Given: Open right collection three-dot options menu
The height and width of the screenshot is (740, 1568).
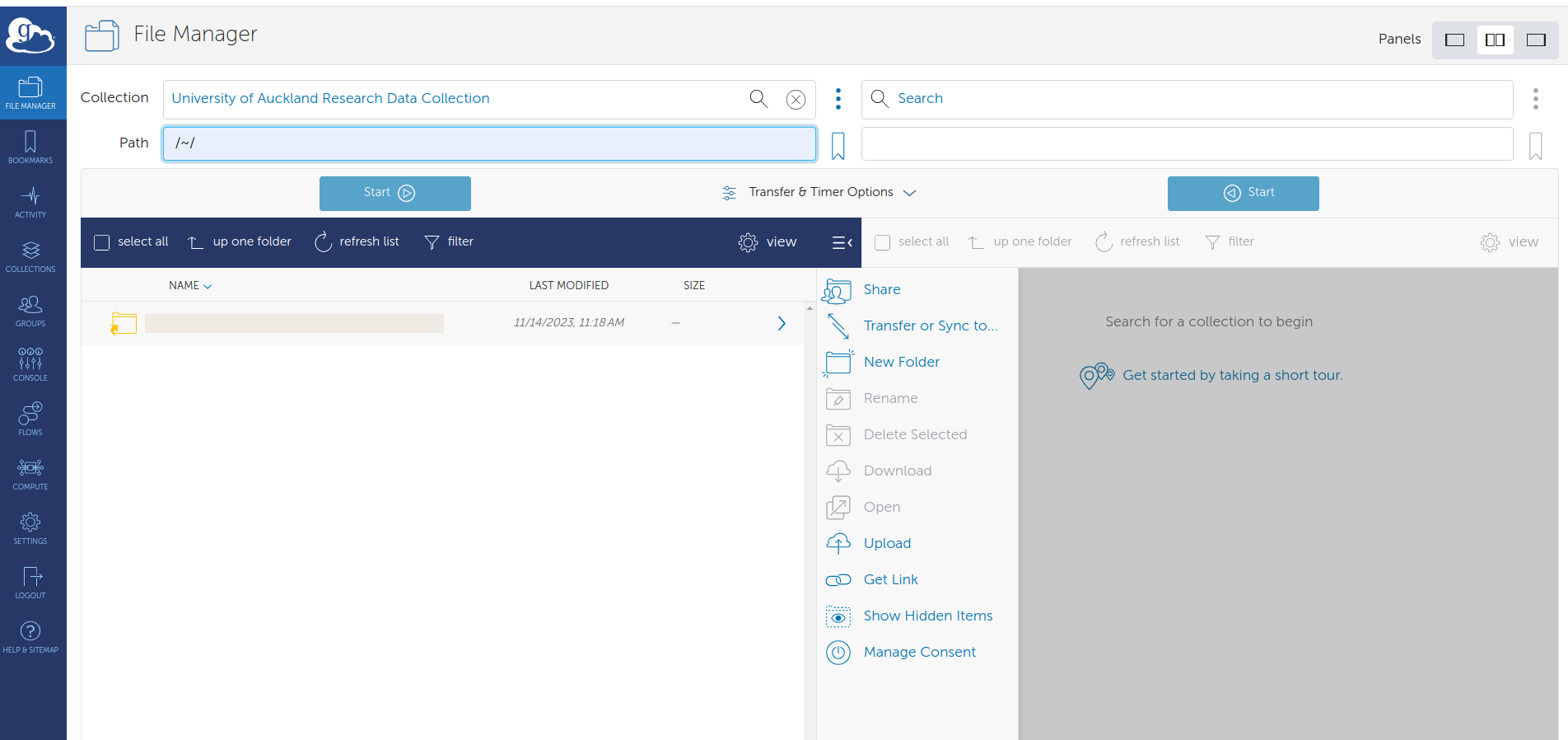Looking at the screenshot, I should (1535, 99).
